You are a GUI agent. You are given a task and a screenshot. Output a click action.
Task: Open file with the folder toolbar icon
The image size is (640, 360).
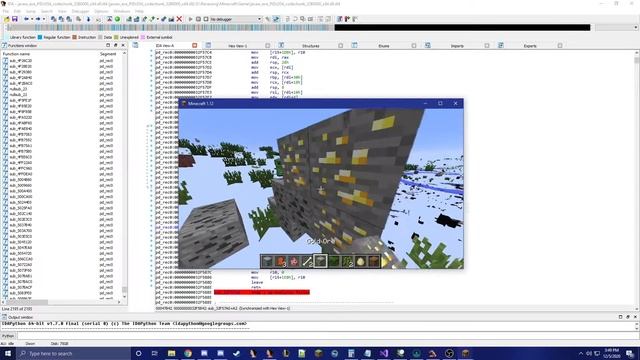click(x=7, y=19)
